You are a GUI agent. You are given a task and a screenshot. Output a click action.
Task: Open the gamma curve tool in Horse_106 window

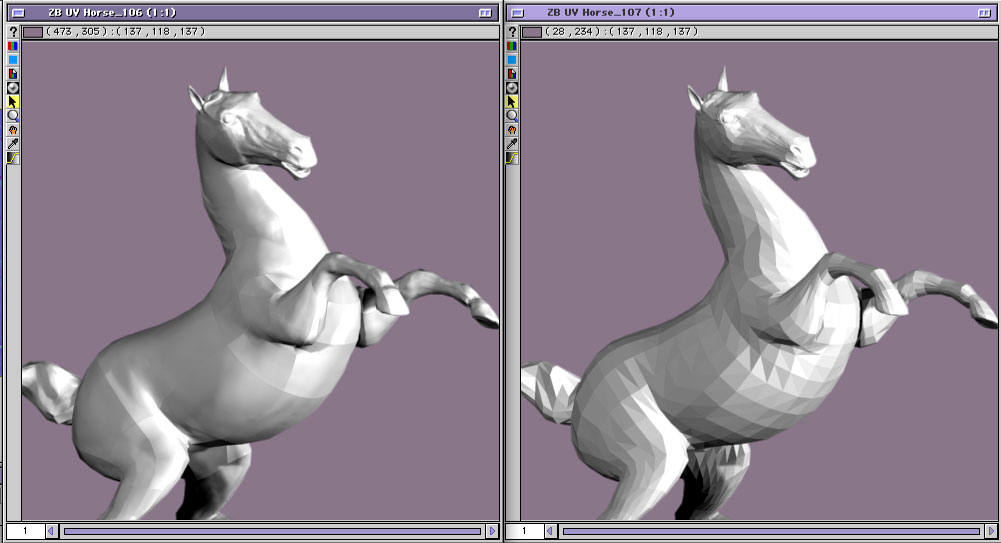[13, 158]
